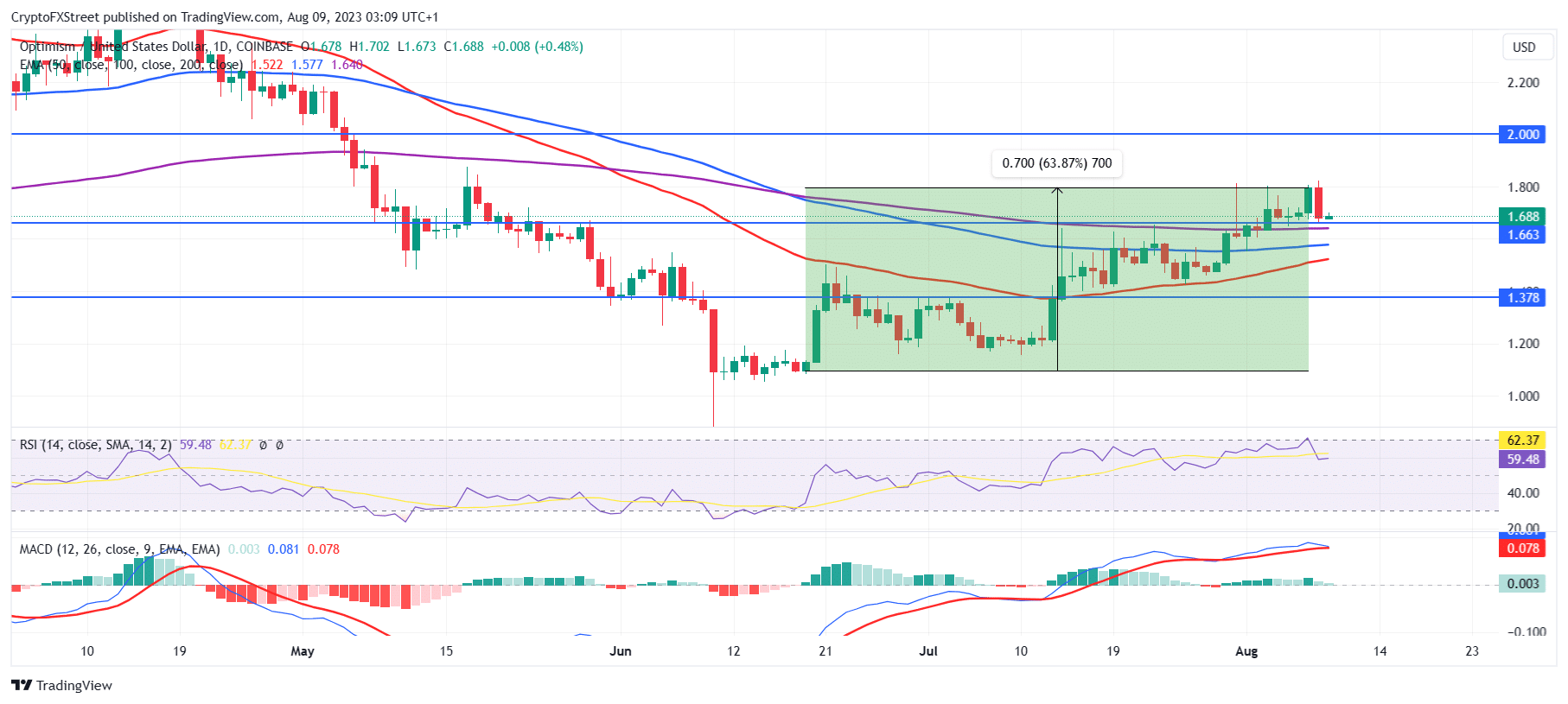The width and height of the screenshot is (1568, 704).
Task: Click the CryptoFXStreet published header text
Action: point(225,17)
